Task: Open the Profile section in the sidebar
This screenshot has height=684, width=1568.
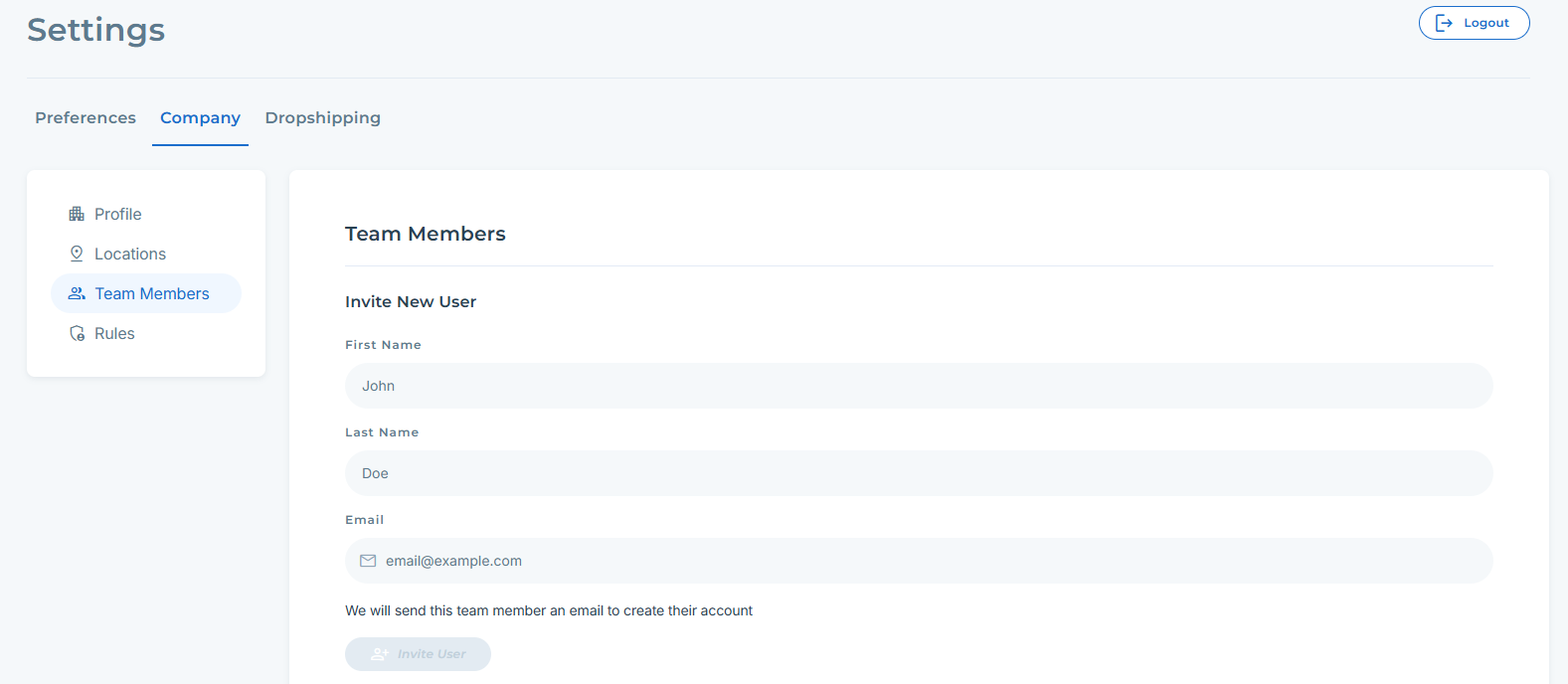Action: tap(117, 214)
